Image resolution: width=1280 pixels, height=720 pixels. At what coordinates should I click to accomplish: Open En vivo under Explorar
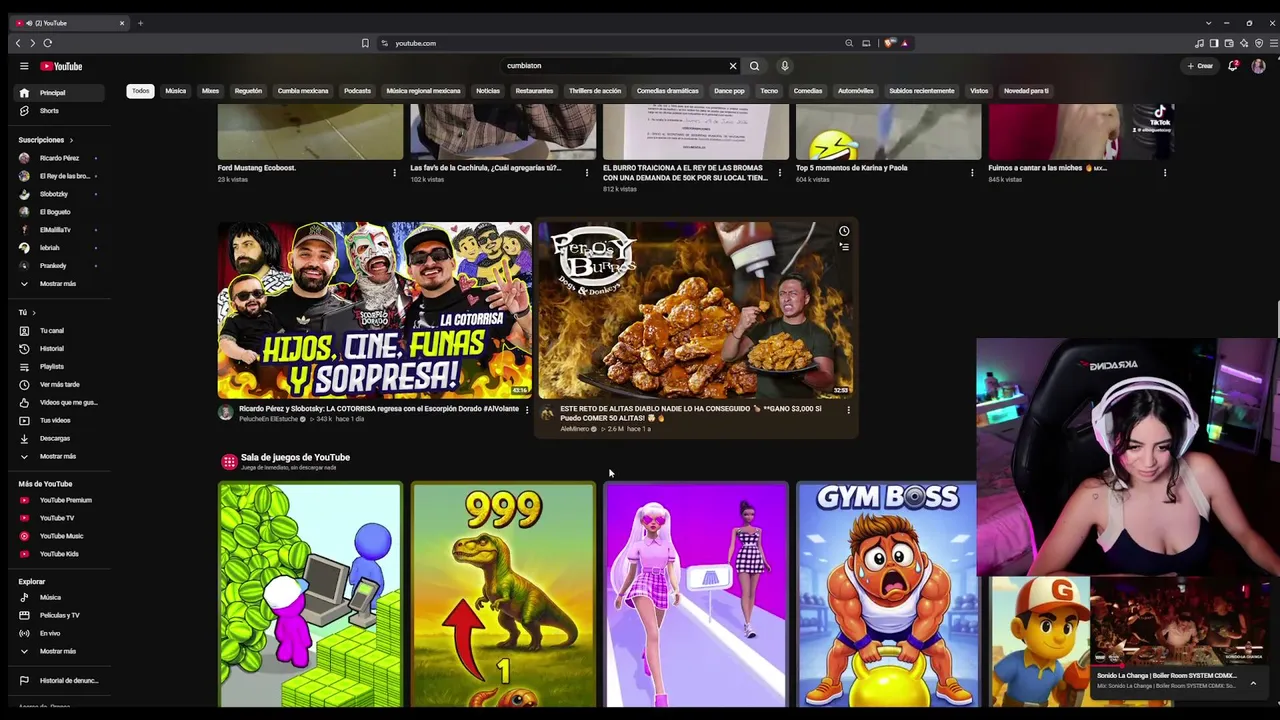pyautogui.click(x=60, y=634)
